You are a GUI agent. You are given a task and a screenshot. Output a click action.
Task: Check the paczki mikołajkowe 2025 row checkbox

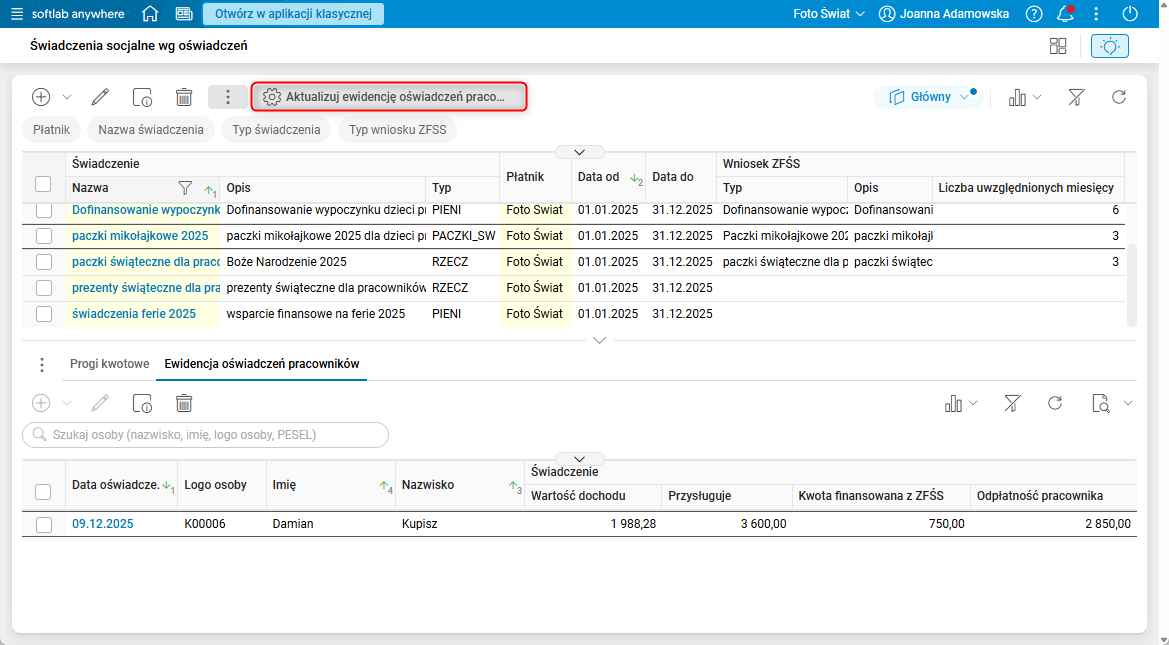(x=44, y=236)
